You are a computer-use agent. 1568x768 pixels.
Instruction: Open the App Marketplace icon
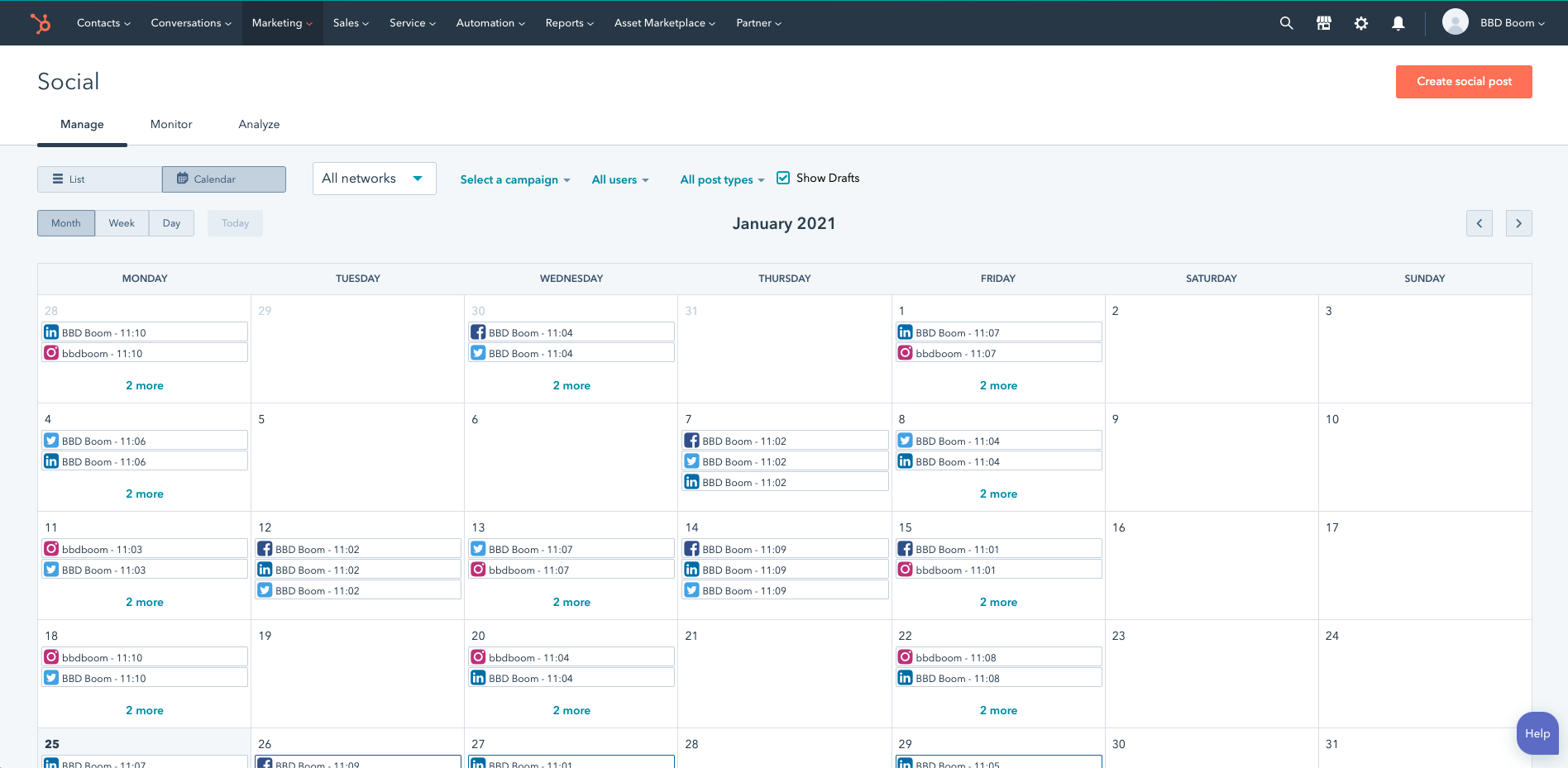click(x=1323, y=22)
